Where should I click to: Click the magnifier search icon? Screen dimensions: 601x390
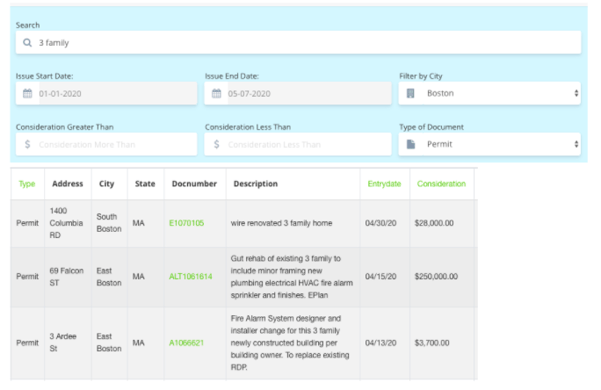(27, 43)
